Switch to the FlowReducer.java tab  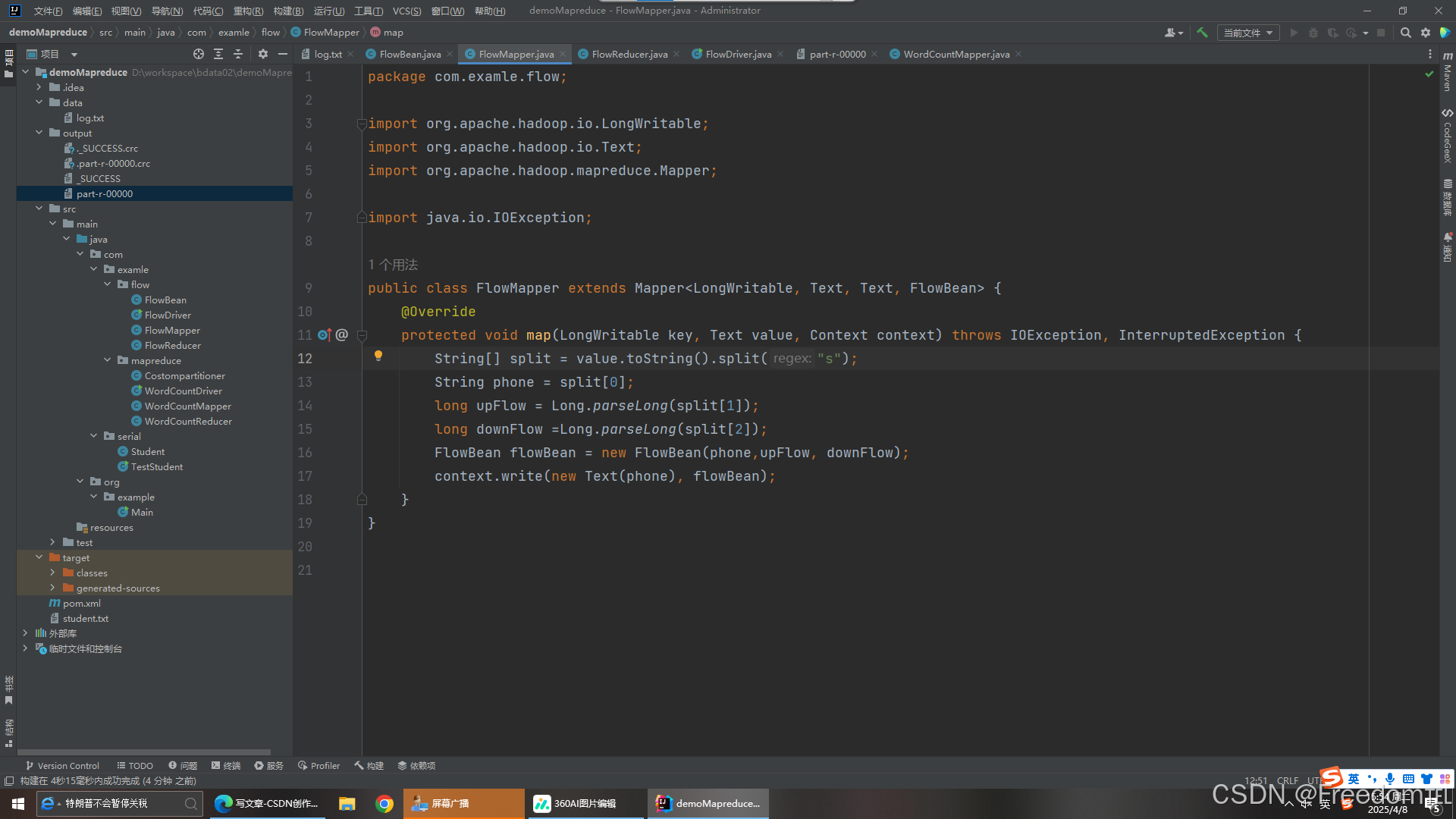[x=629, y=54]
